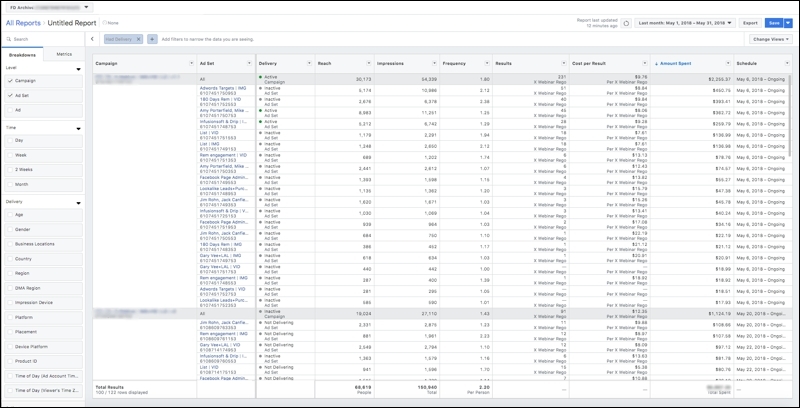This screenshot has width=800, height=408.
Task: Enable the Ad level breakdown
Action: pyautogui.click(x=10, y=110)
